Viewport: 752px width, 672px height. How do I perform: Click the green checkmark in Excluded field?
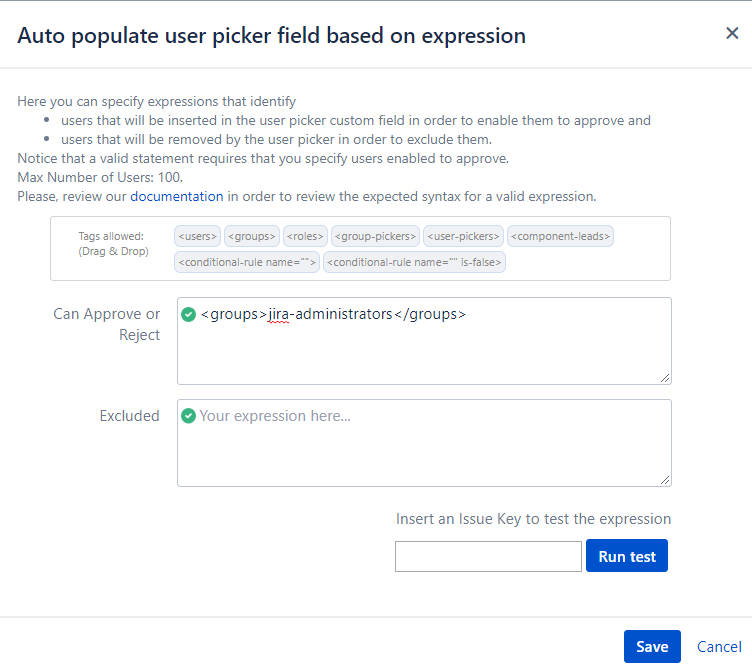pos(188,416)
